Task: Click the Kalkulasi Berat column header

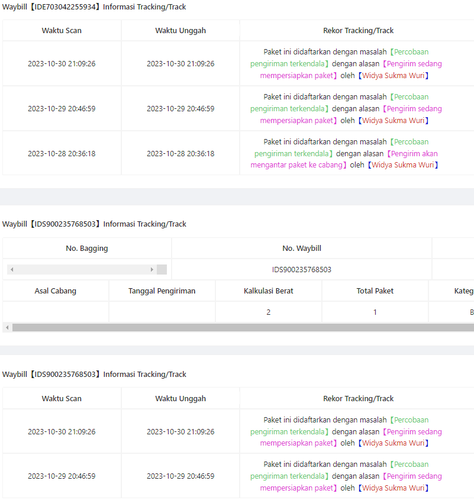Action: point(268,291)
